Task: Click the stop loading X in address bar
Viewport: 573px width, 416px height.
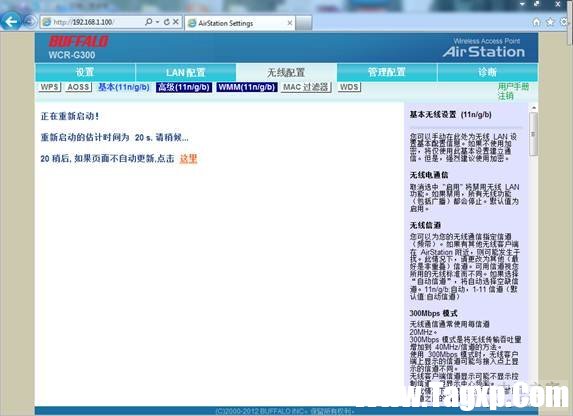Action: [176, 22]
